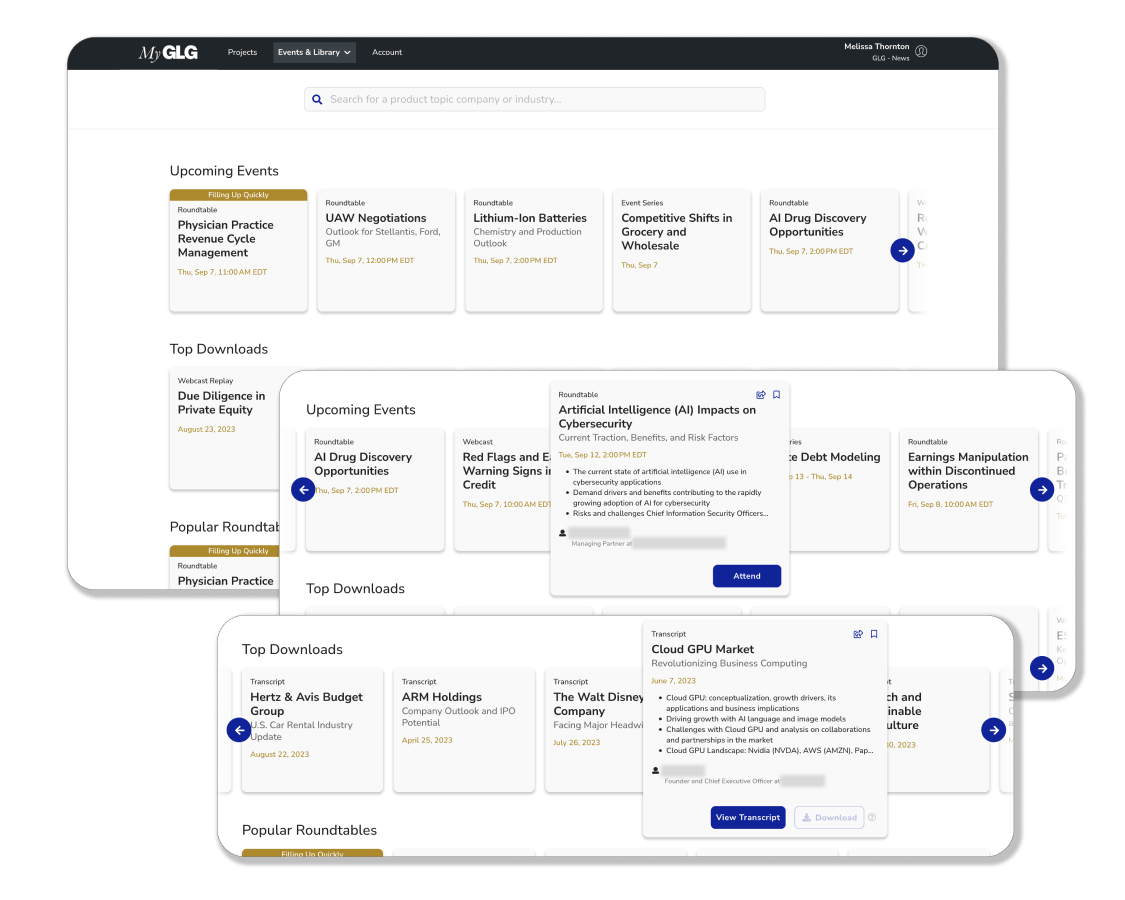Screen dimensions: 1125x900
Task: Click next arrow beside Earnings Manipulation card
Action: (x=1042, y=490)
